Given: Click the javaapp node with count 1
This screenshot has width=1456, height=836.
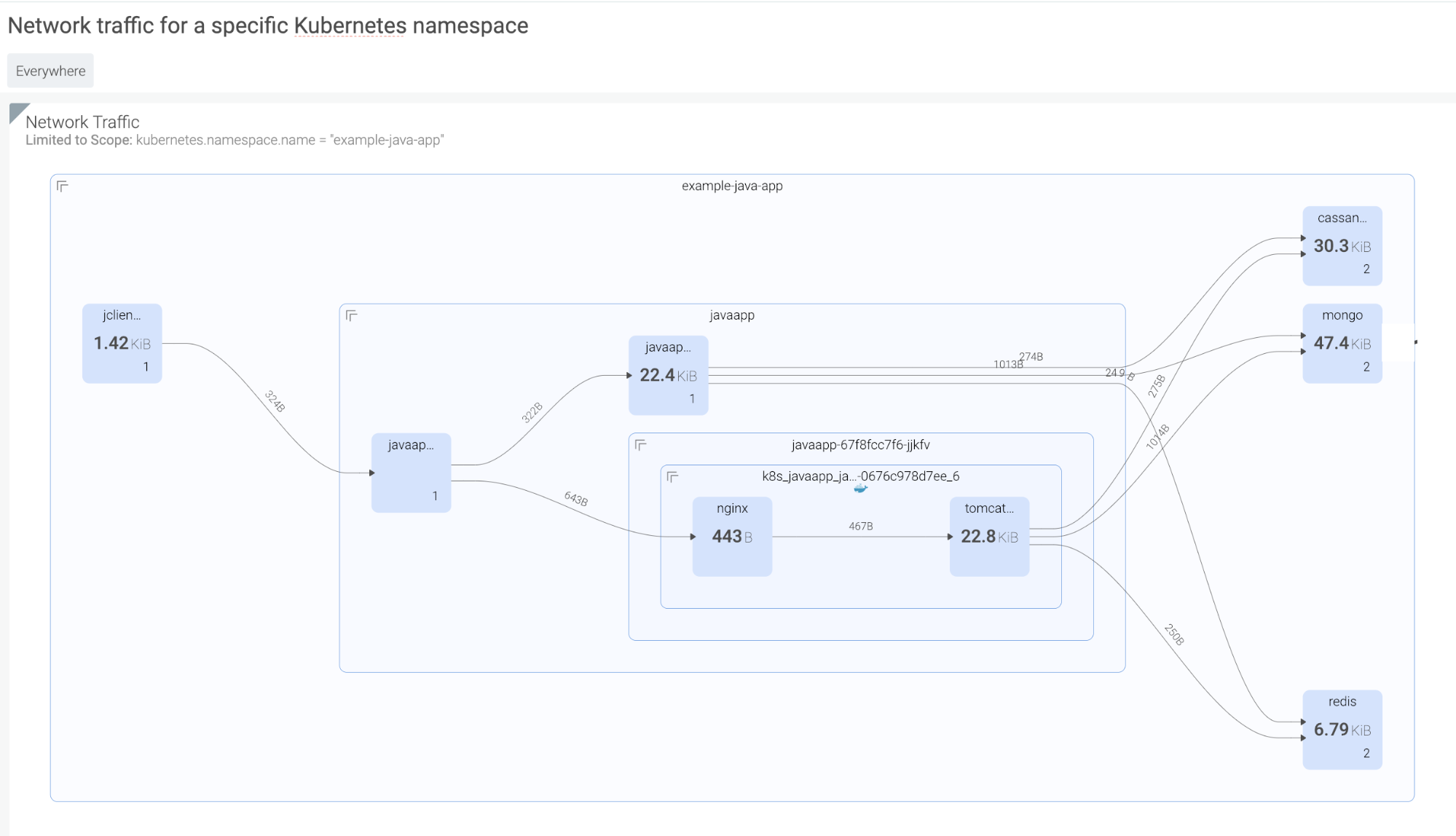Looking at the screenshot, I should [x=411, y=473].
